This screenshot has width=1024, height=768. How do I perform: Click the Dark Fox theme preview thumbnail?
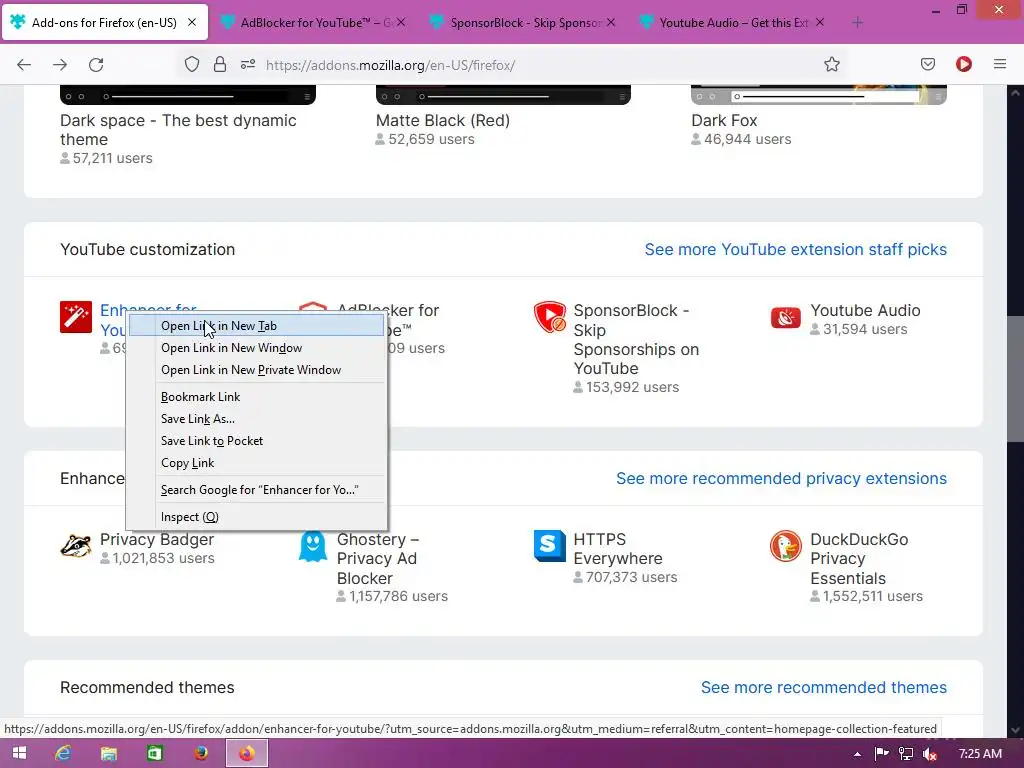click(x=819, y=95)
